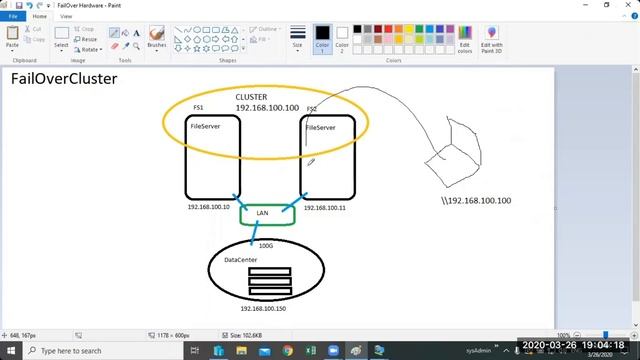This screenshot has height=360, width=640.
Task: Pick the purple color swatch
Action: click(450, 29)
